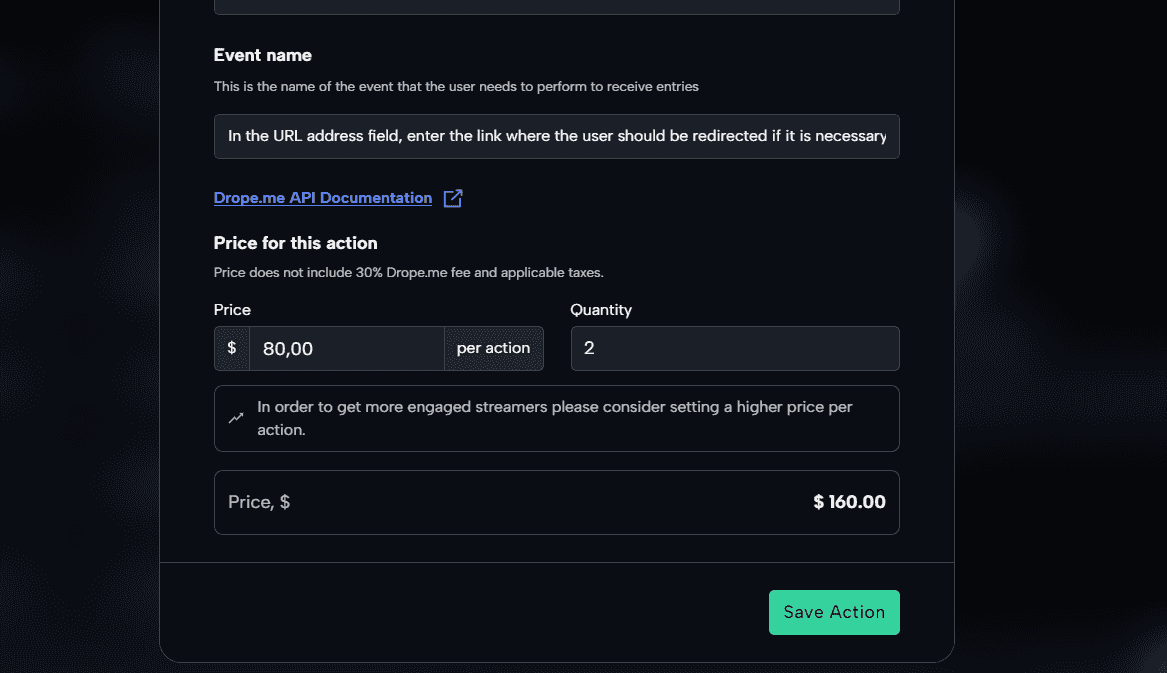Screen dimensions: 1167x673
Task: Save the action with the green button
Action: [834, 612]
